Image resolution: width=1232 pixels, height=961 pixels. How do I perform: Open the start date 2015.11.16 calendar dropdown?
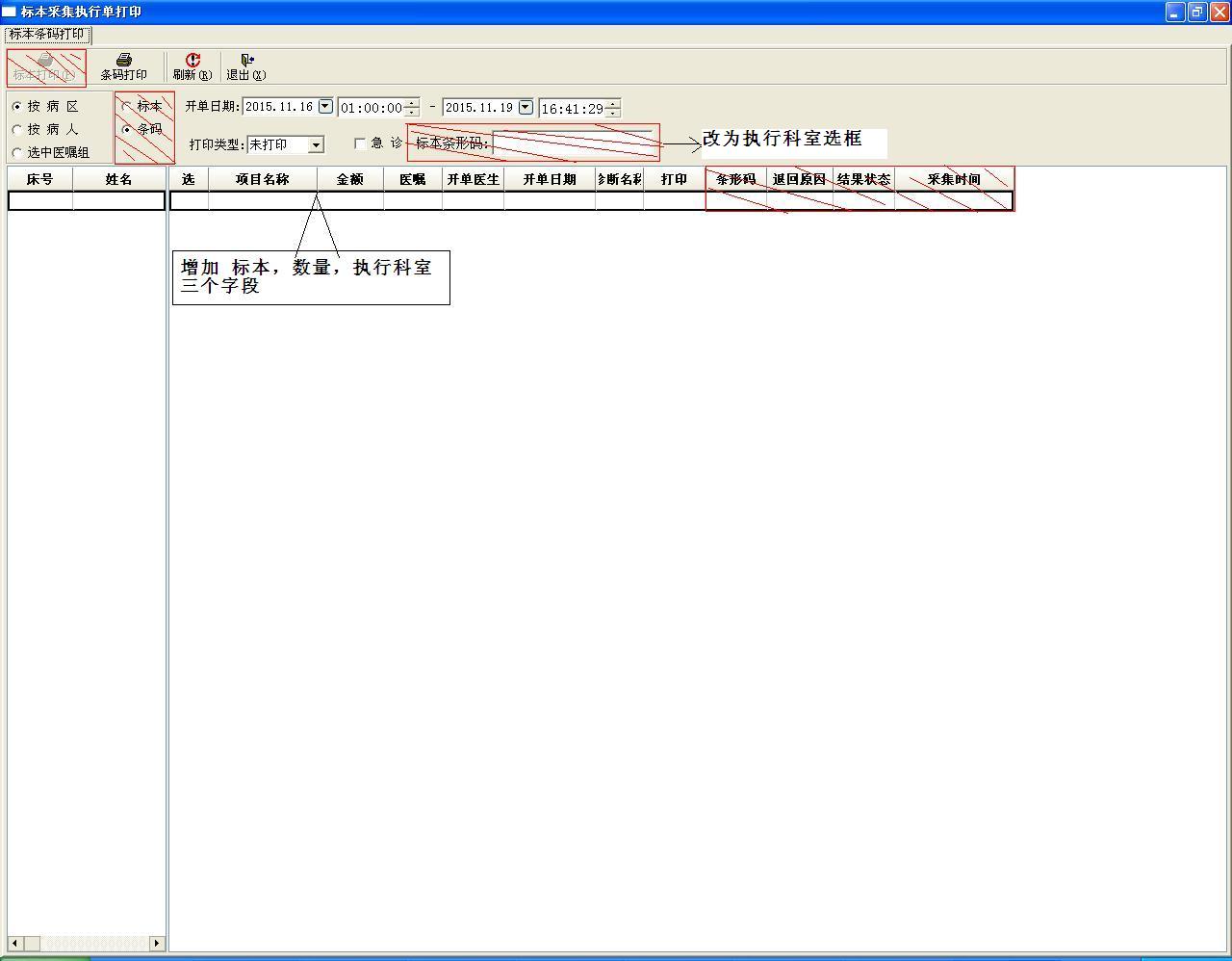325,107
